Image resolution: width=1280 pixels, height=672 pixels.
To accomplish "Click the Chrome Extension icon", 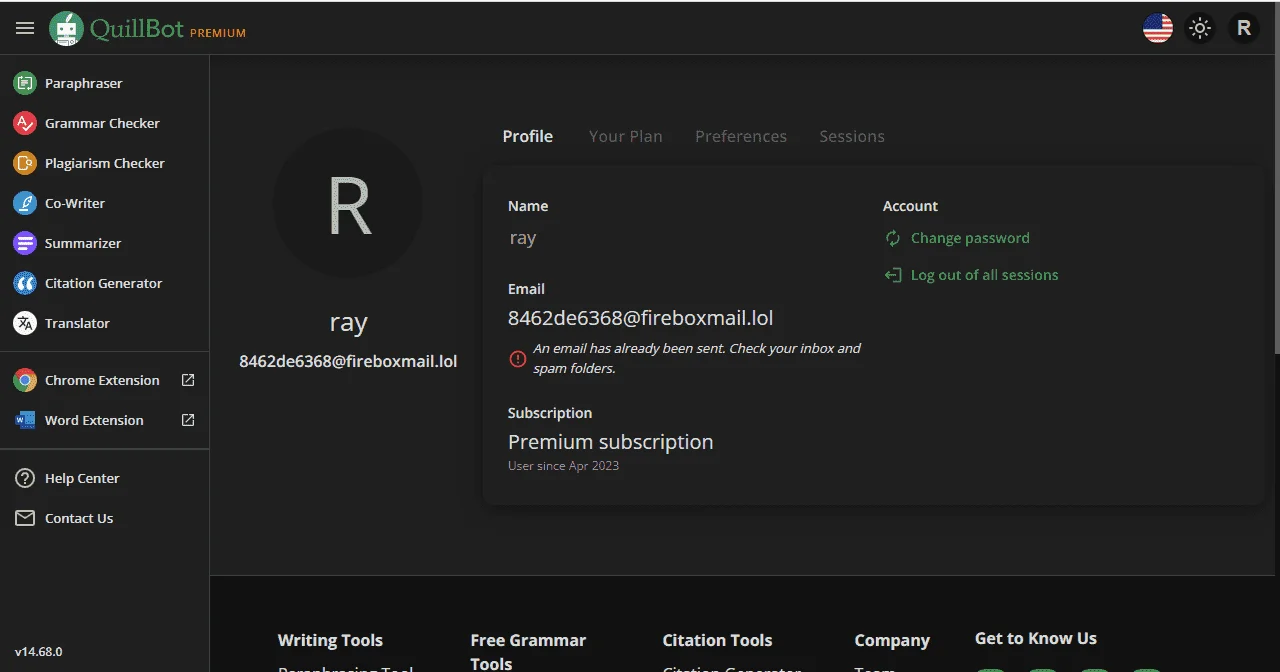I will coord(25,380).
